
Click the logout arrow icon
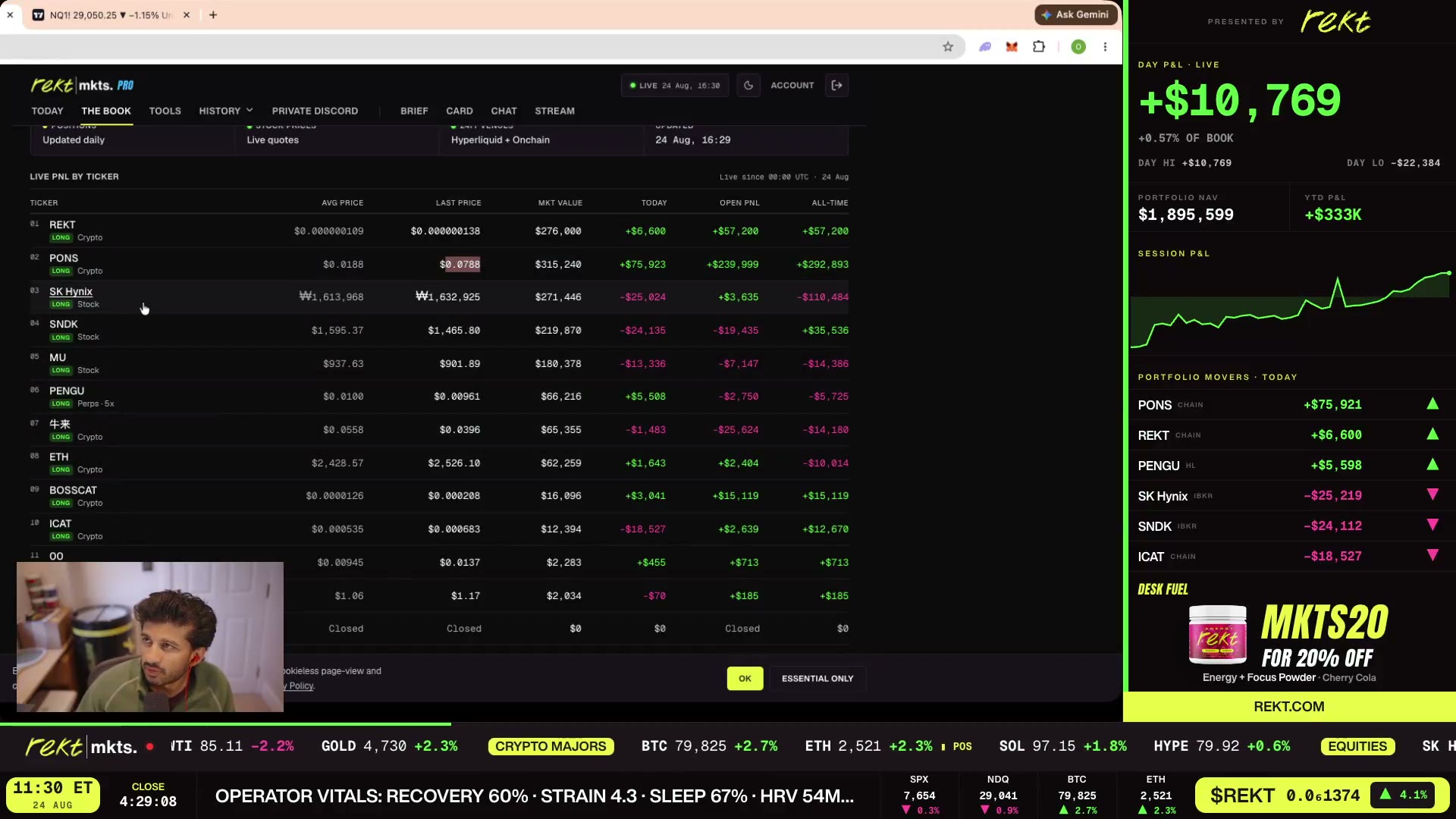(837, 86)
